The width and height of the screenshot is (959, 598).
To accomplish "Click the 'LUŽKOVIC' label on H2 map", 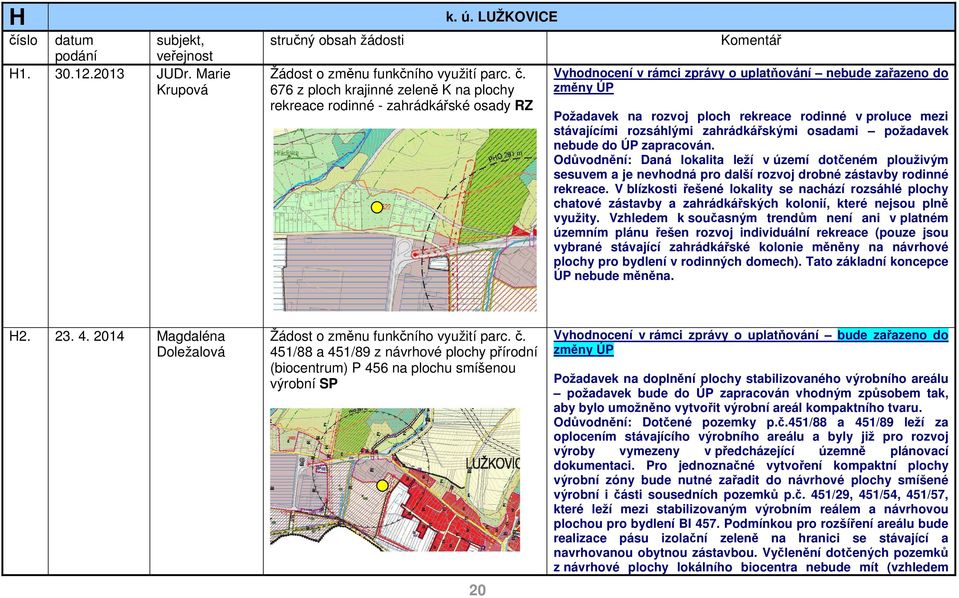I will coord(492,463).
